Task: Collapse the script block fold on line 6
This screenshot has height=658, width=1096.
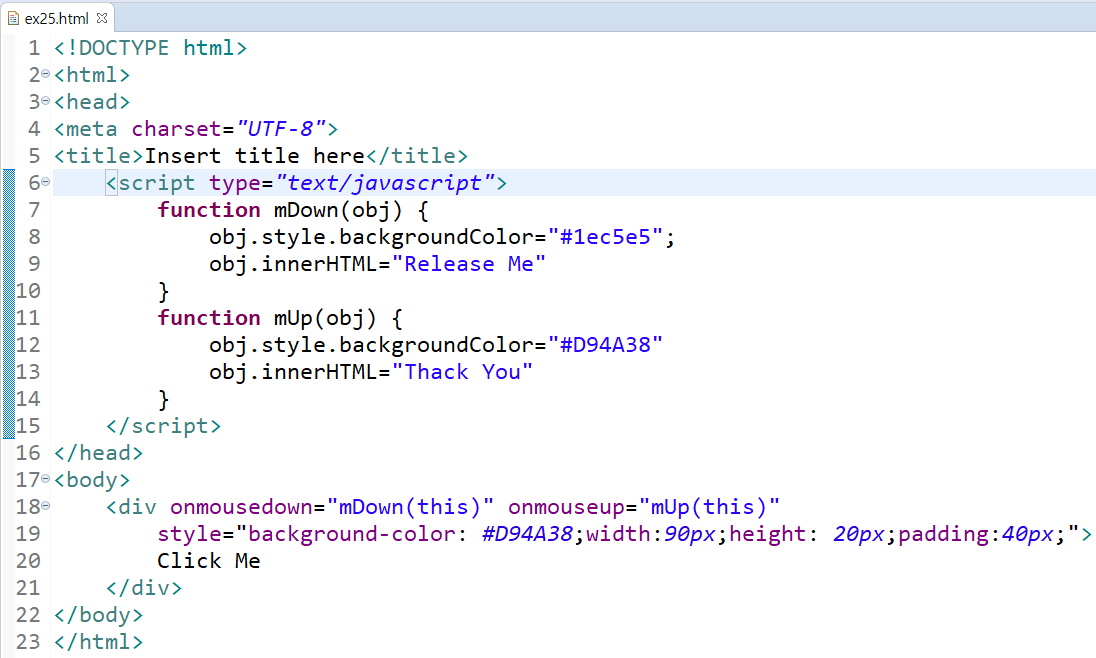Action: pyautogui.click(x=45, y=182)
